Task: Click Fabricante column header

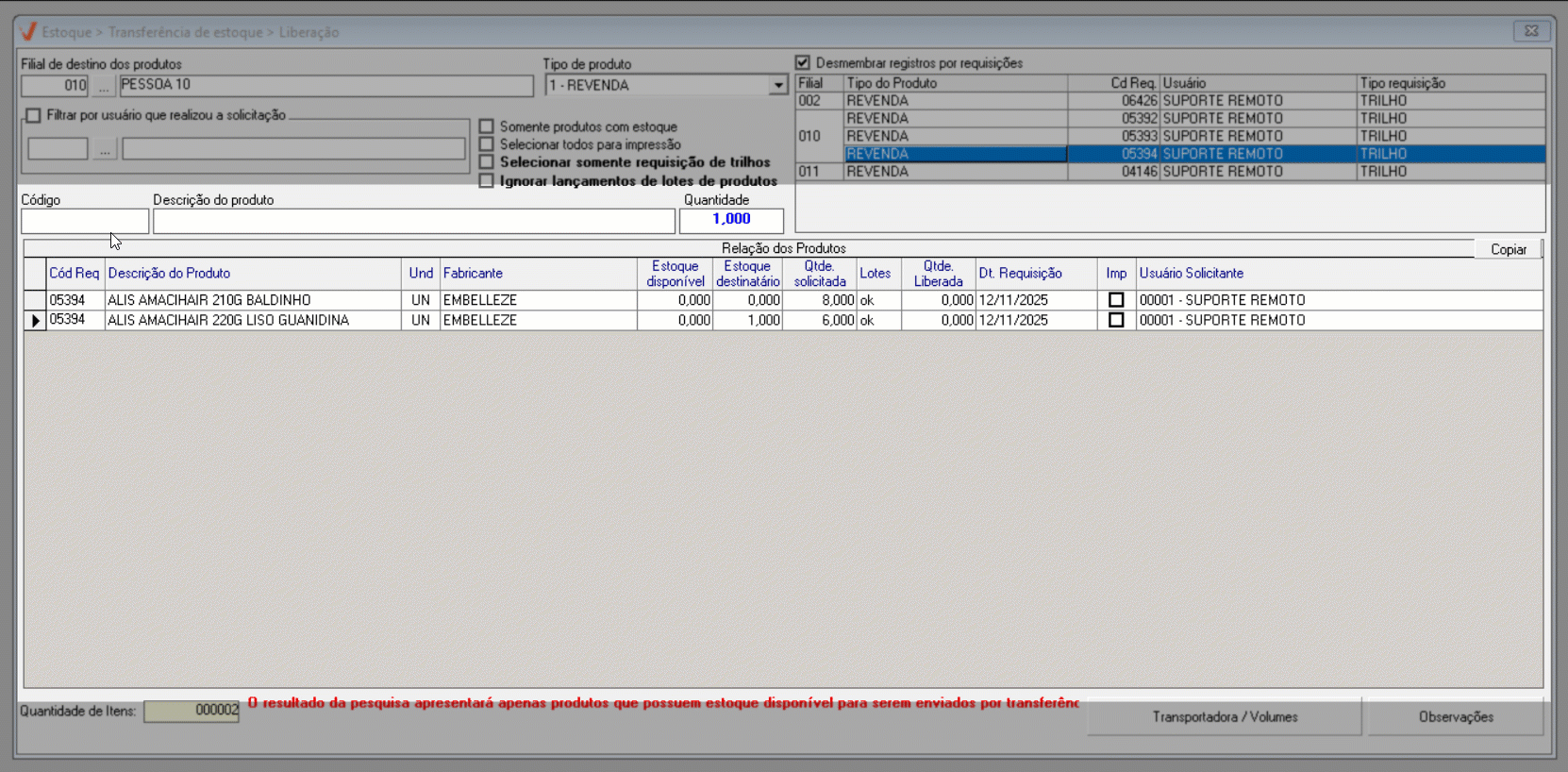Action: coord(538,274)
